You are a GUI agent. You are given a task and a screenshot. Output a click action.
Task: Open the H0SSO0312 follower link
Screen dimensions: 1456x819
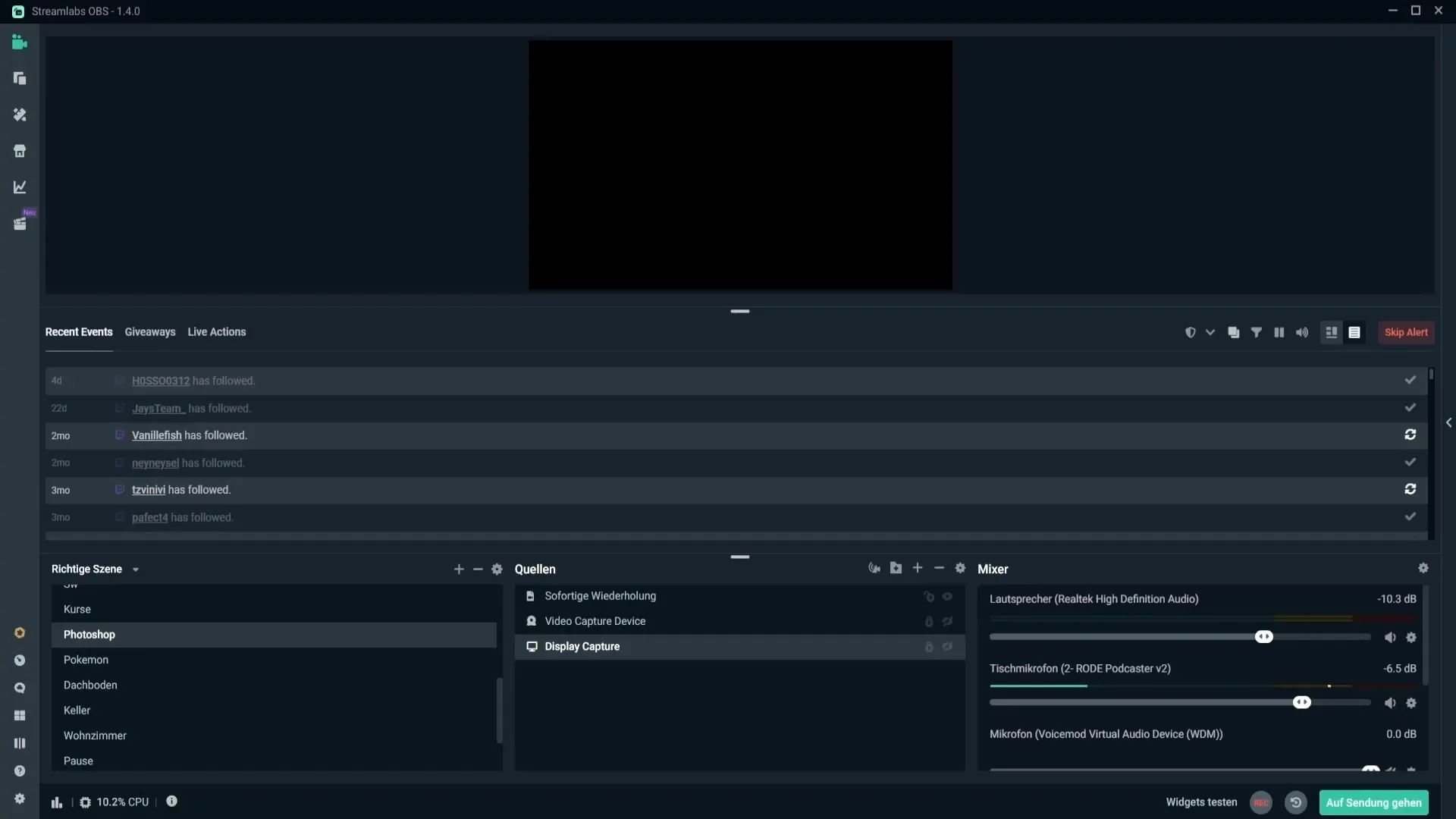pos(161,381)
